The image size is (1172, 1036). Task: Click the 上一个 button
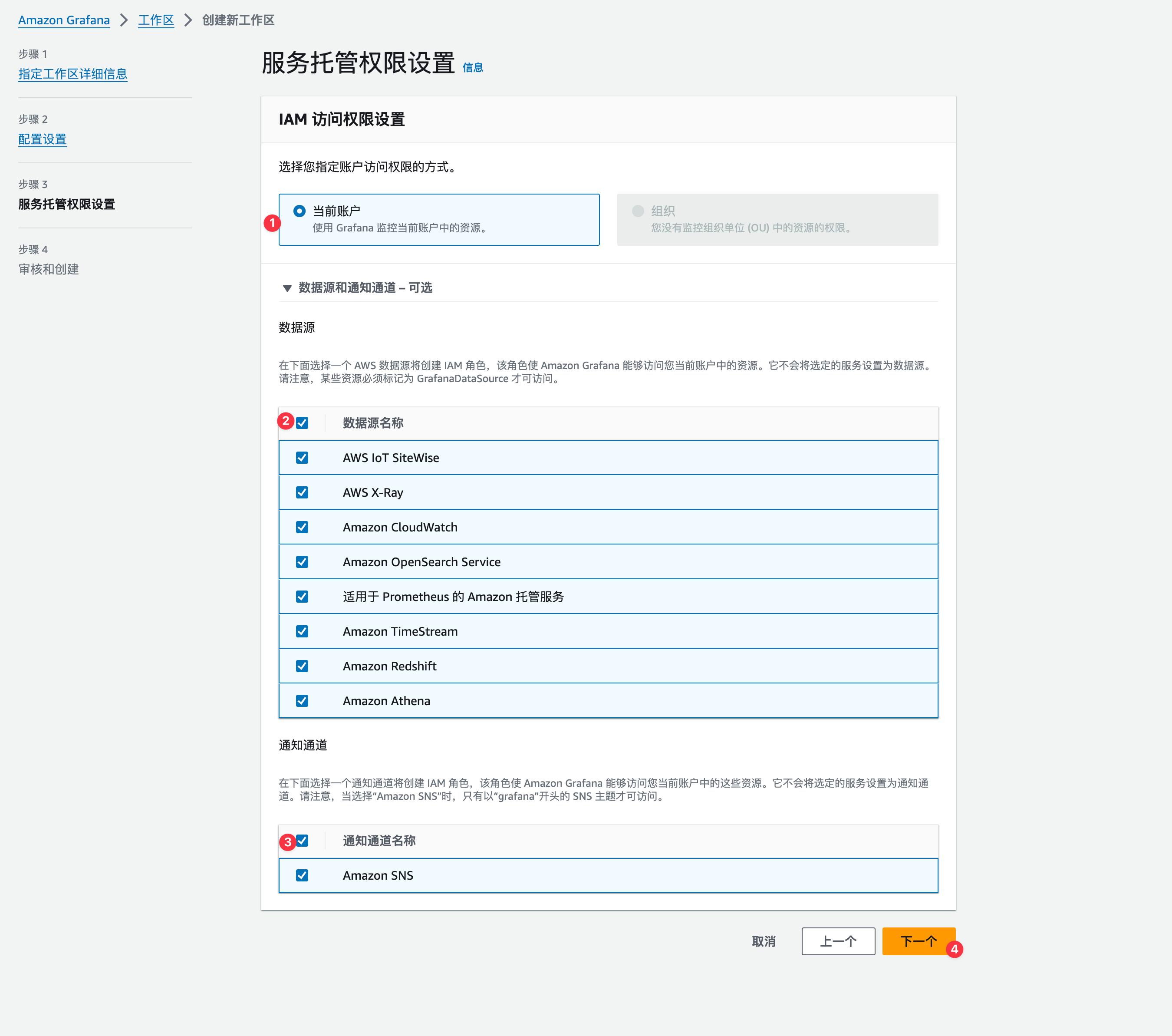point(838,941)
